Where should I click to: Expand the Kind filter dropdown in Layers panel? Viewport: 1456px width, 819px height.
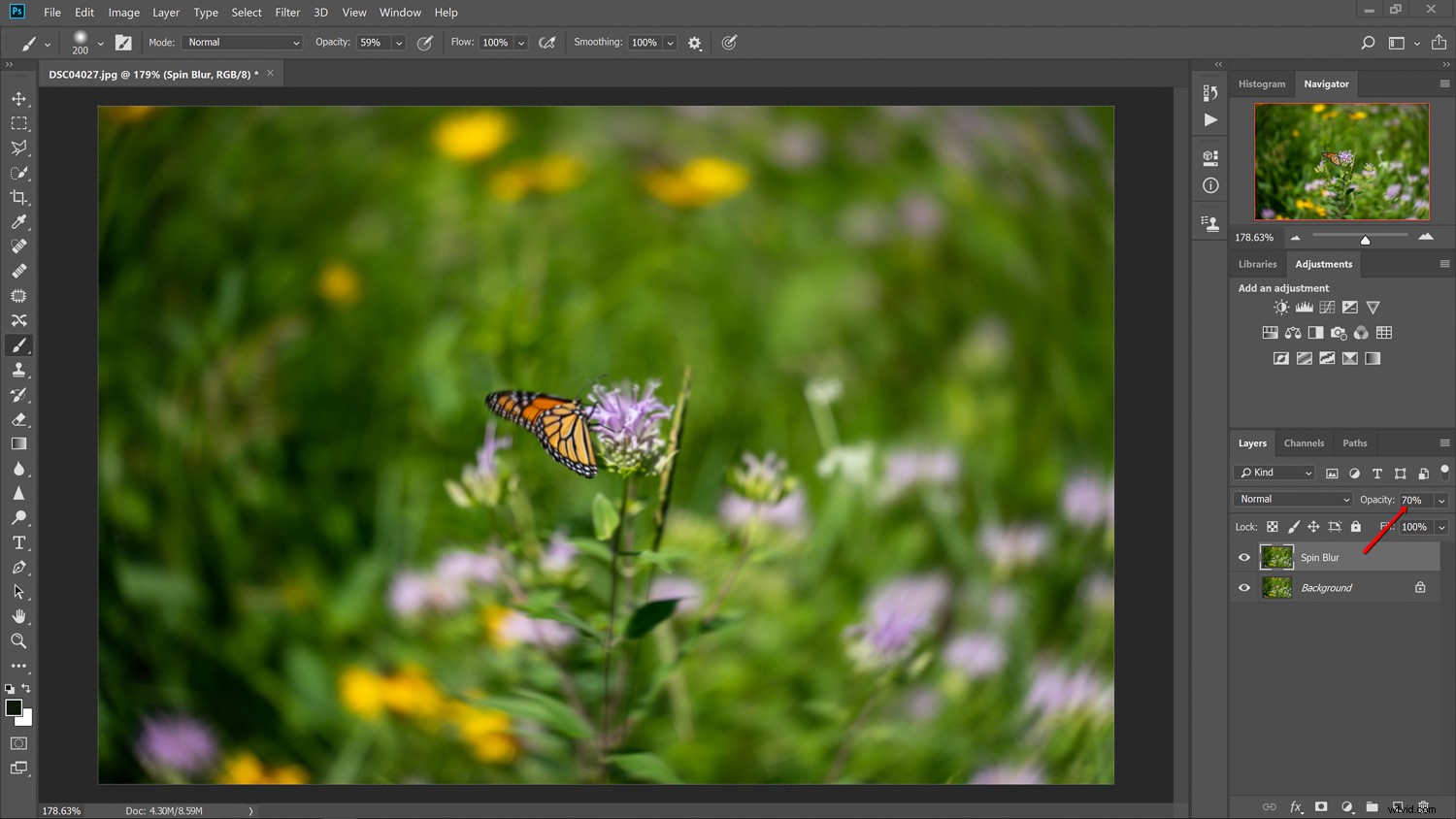tap(1274, 473)
